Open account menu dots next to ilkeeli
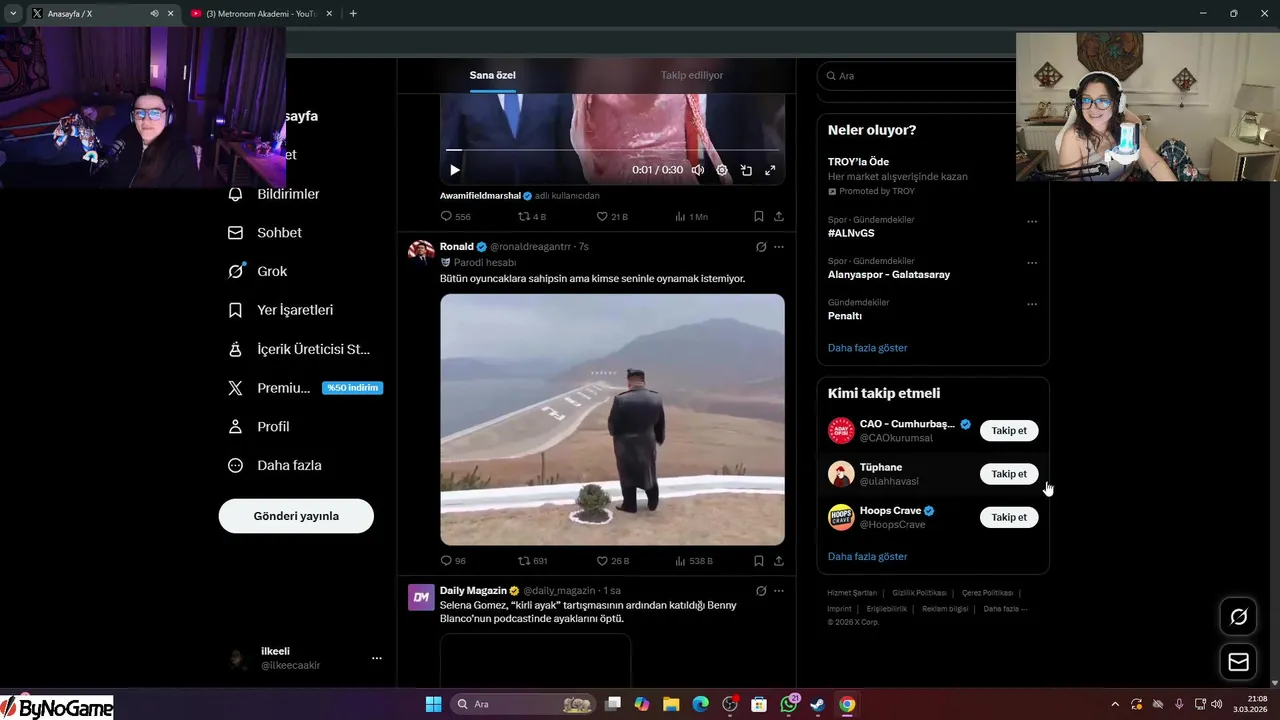 coord(377,658)
